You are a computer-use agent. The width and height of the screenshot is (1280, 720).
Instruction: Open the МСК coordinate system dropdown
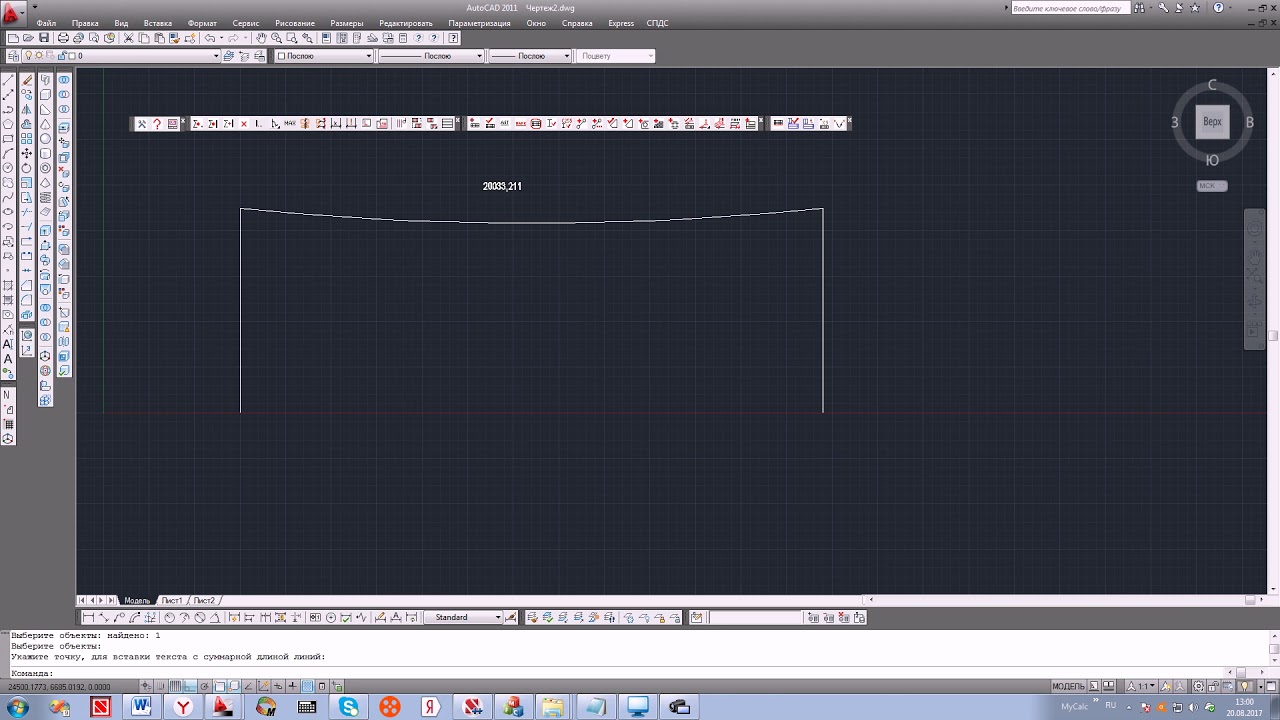pyautogui.click(x=1212, y=186)
